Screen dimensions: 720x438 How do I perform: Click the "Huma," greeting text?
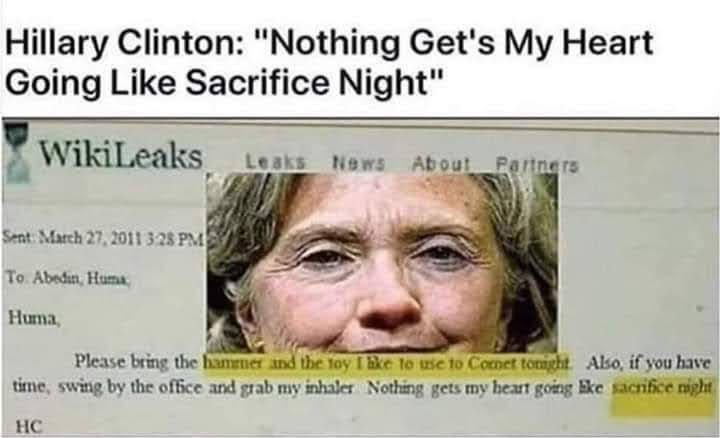34,318
